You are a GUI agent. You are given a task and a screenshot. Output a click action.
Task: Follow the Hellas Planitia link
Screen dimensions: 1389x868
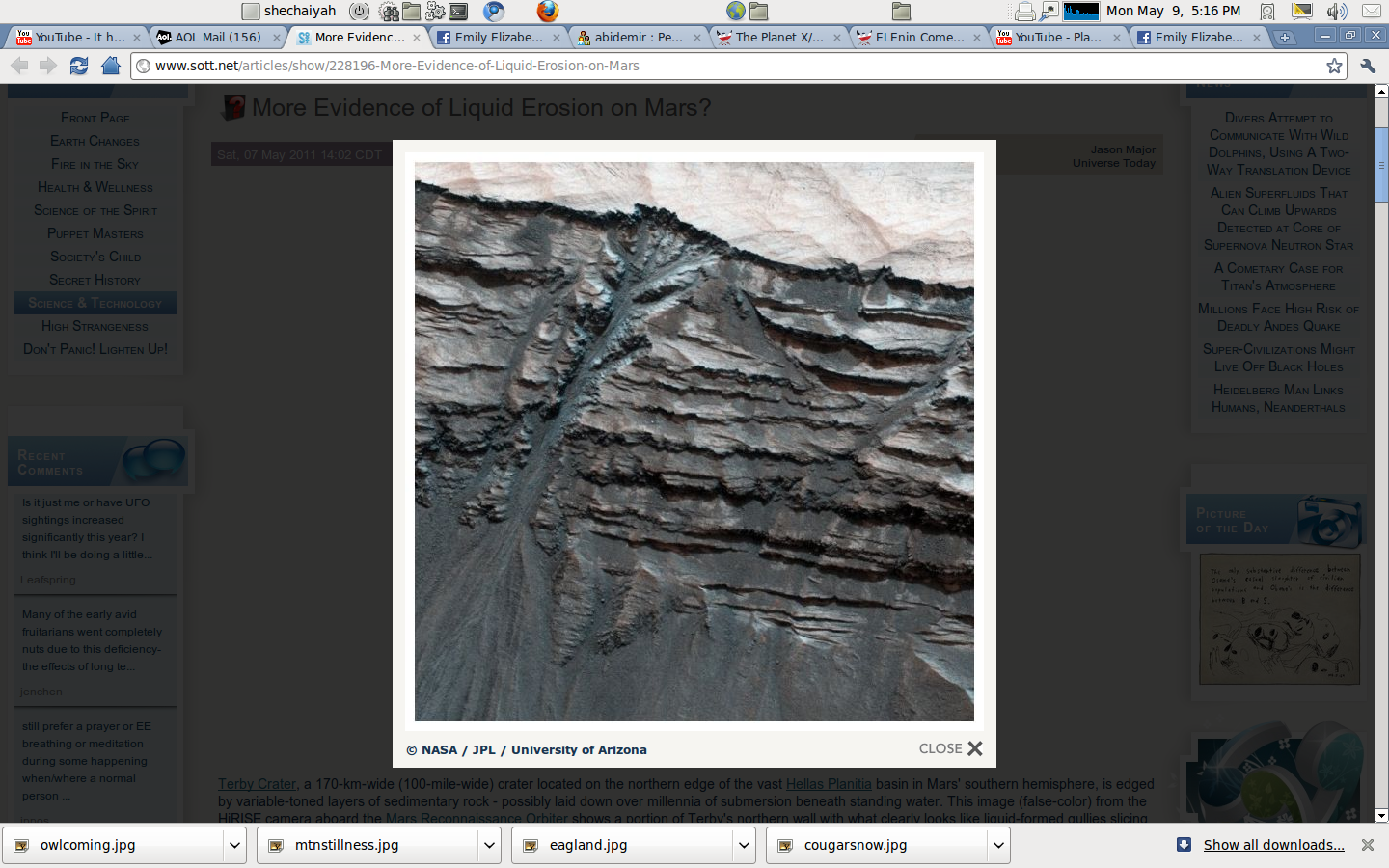pos(829,784)
